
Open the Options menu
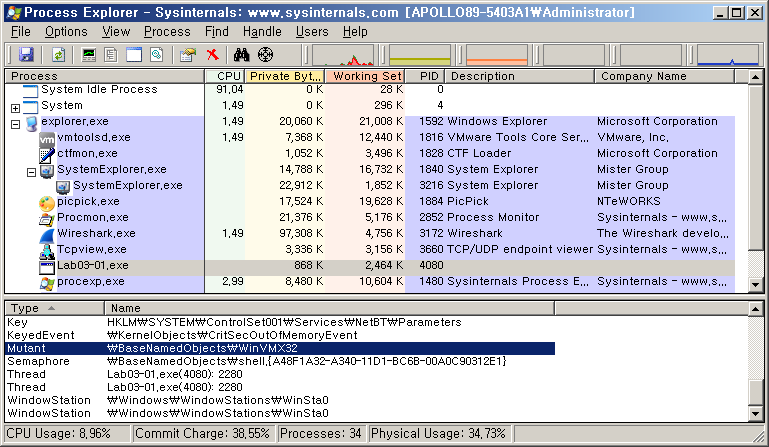[66, 32]
